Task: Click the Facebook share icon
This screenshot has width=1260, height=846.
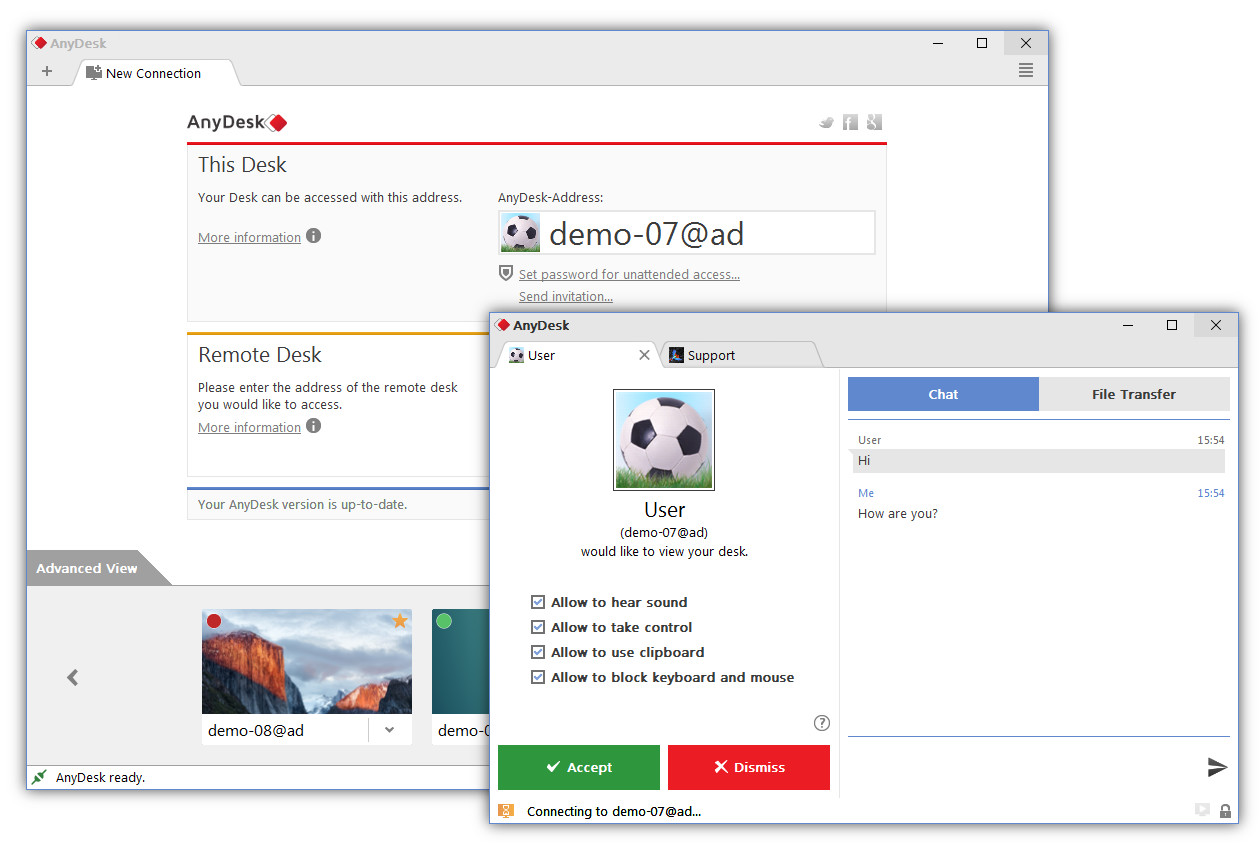Action: click(850, 121)
